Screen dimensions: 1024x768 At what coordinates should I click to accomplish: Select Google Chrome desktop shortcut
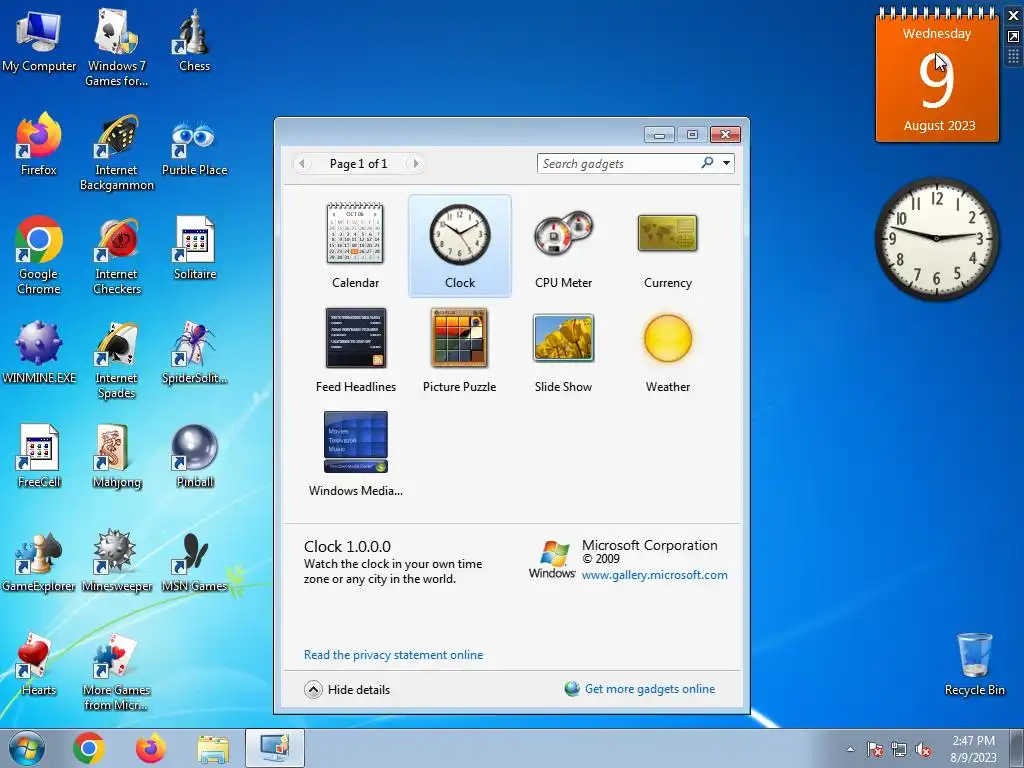(x=39, y=255)
